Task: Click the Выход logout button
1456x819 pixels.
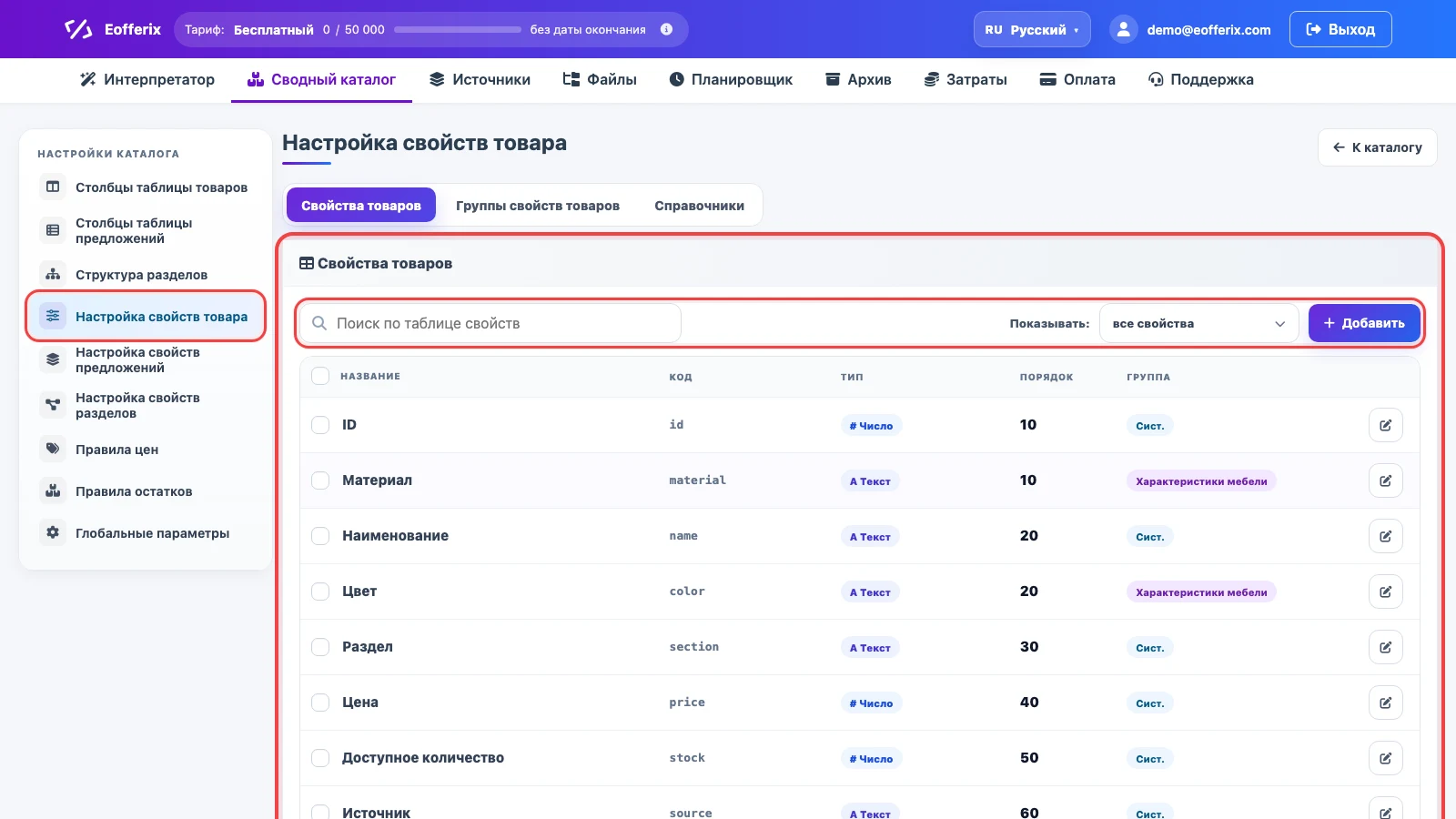Action: [1340, 29]
